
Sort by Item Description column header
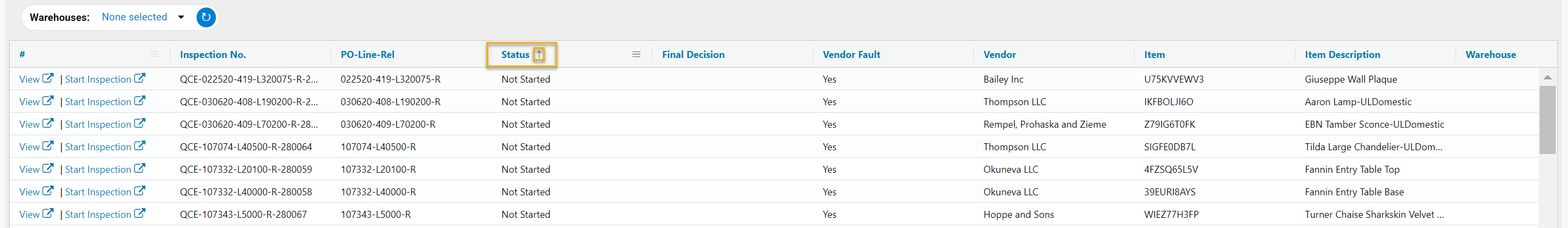coord(1342,54)
